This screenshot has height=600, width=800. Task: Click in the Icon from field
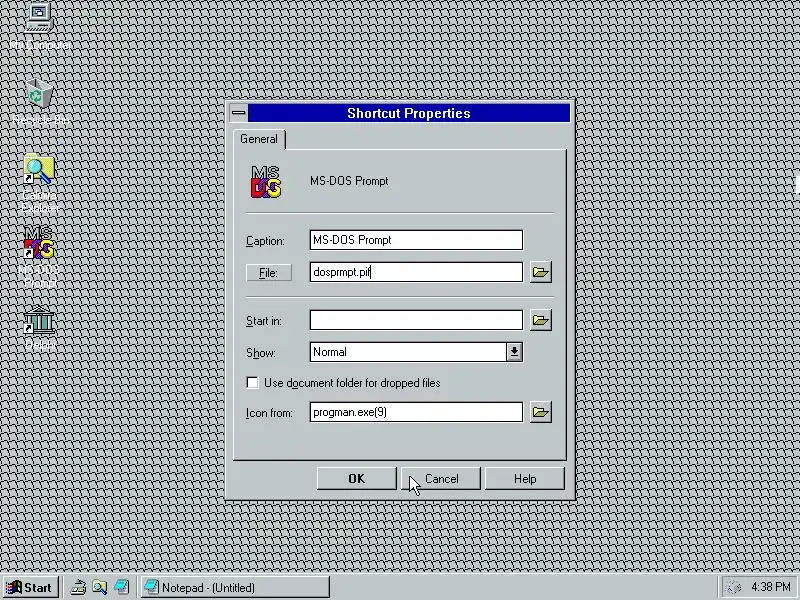click(416, 412)
